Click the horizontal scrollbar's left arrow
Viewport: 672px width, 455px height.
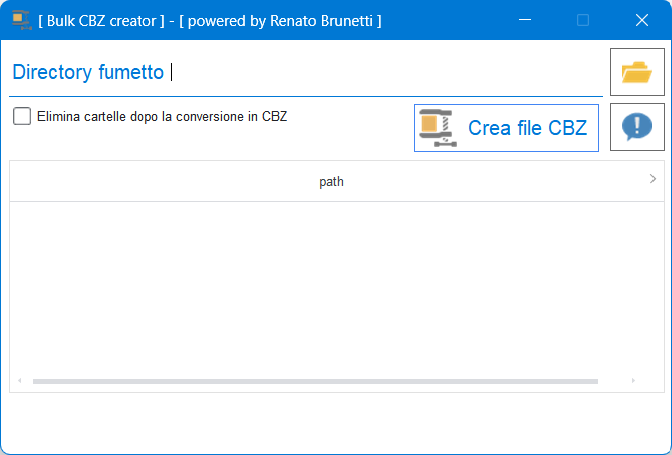tap(19, 381)
